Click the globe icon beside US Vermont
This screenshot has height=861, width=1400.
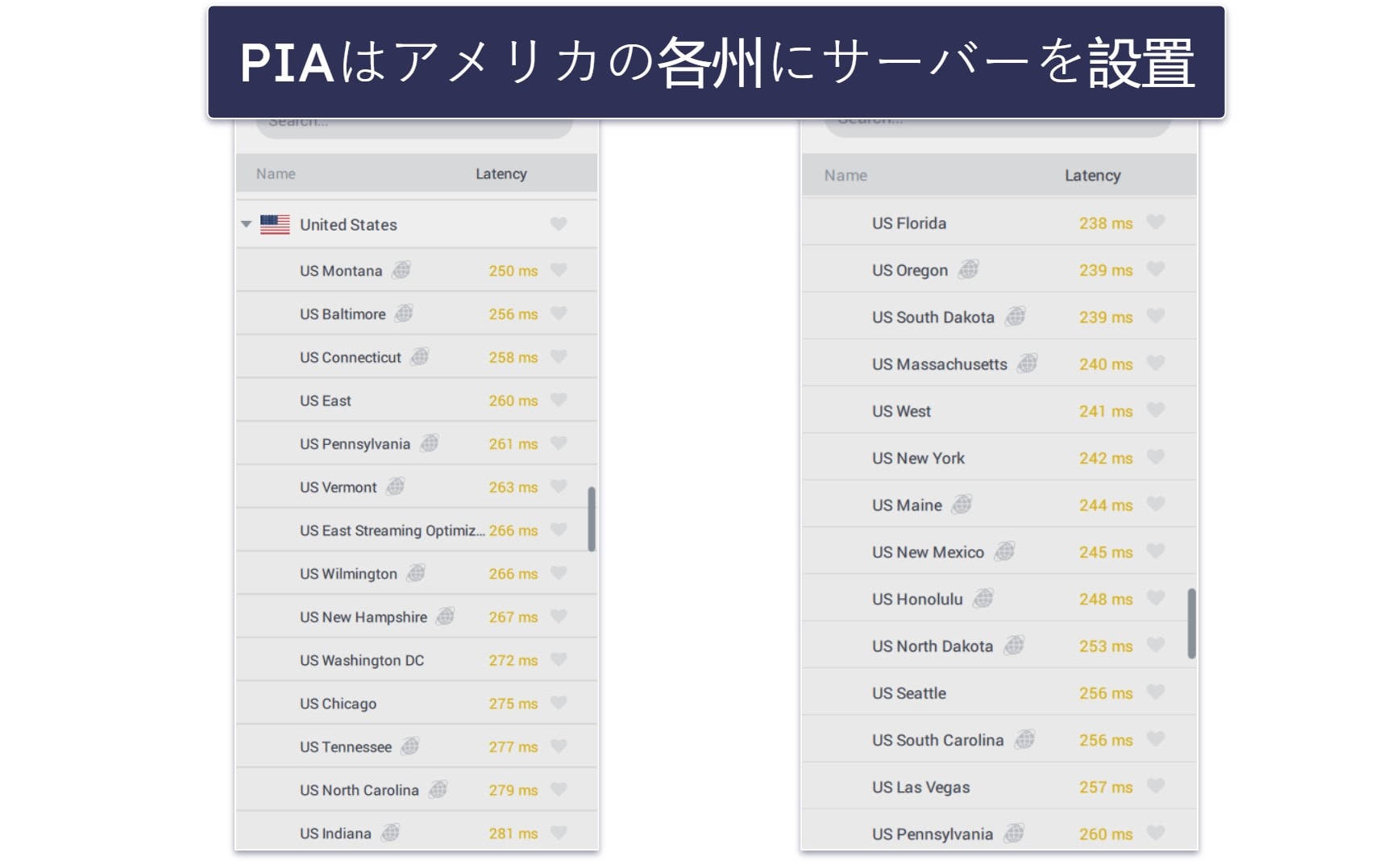(395, 486)
